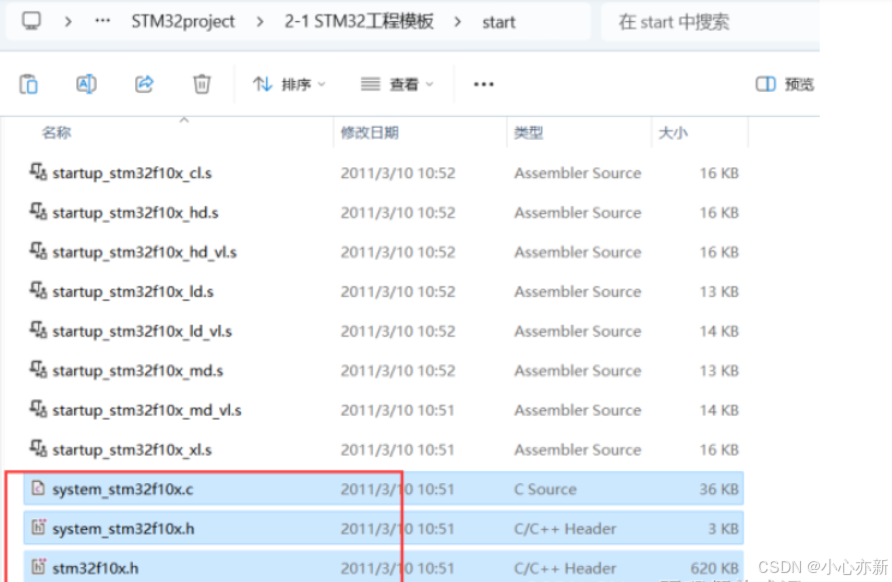Viewport: 892px width, 582px height.
Task: Click header icon of stm32f10x.h
Action: (x=38, y=567)
